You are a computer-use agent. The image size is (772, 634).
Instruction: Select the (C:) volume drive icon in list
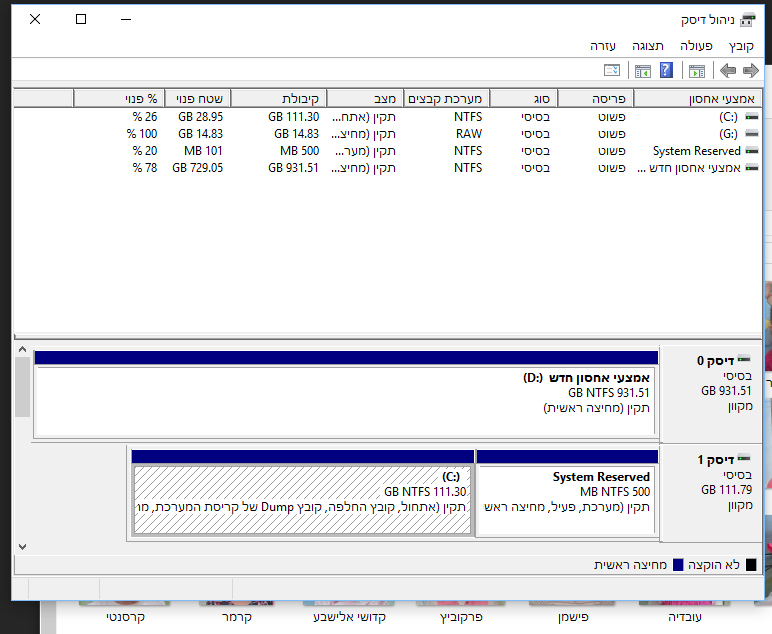coord(752,117)
